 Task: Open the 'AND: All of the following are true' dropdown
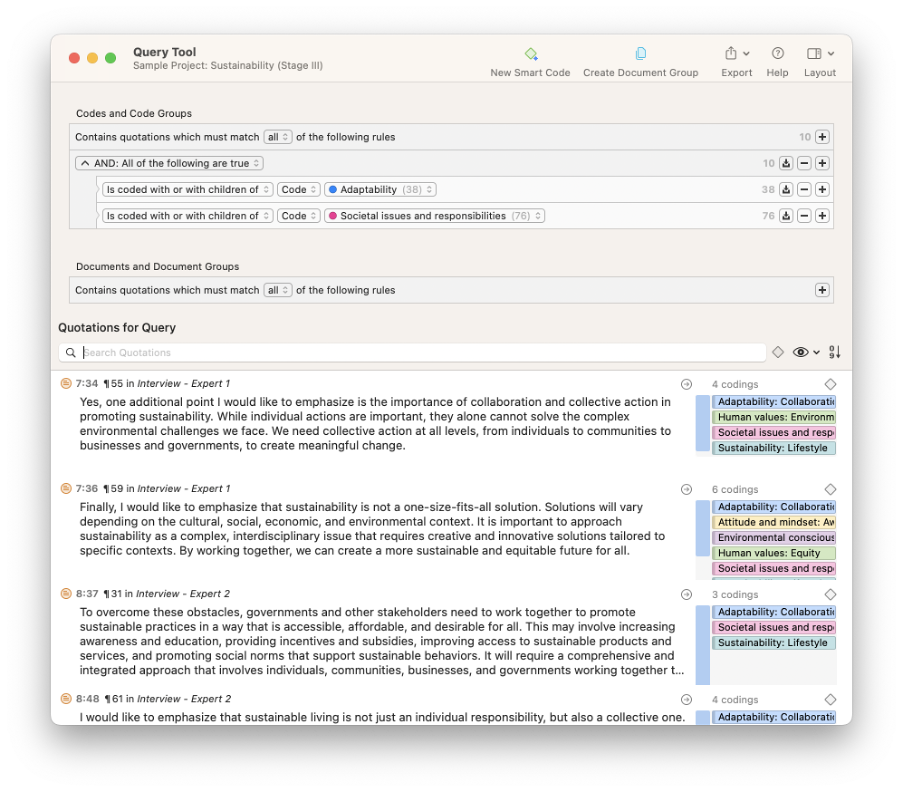click(x=170, y=164)
